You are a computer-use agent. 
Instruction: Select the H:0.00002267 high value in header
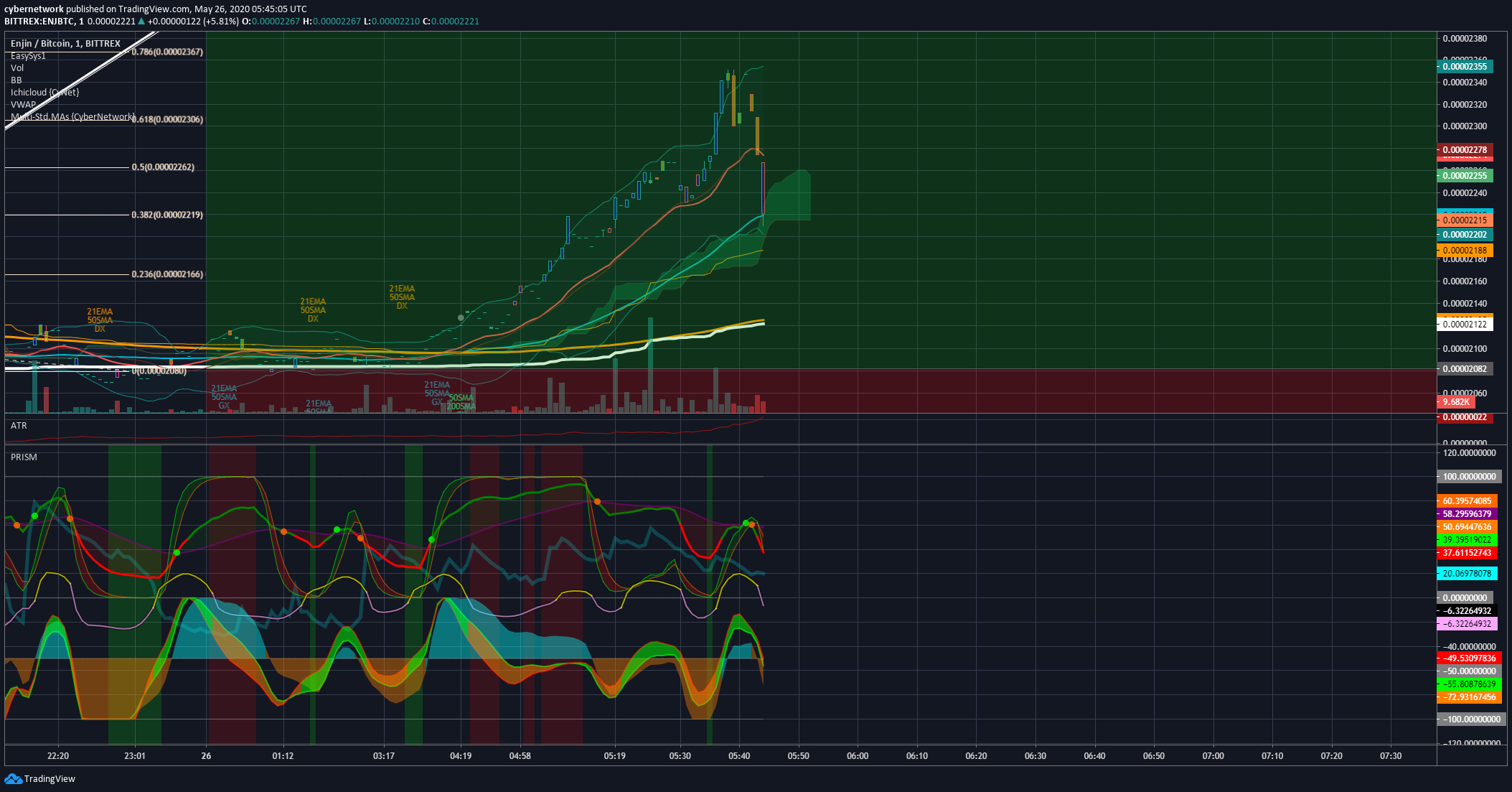[x=332, y=22]
